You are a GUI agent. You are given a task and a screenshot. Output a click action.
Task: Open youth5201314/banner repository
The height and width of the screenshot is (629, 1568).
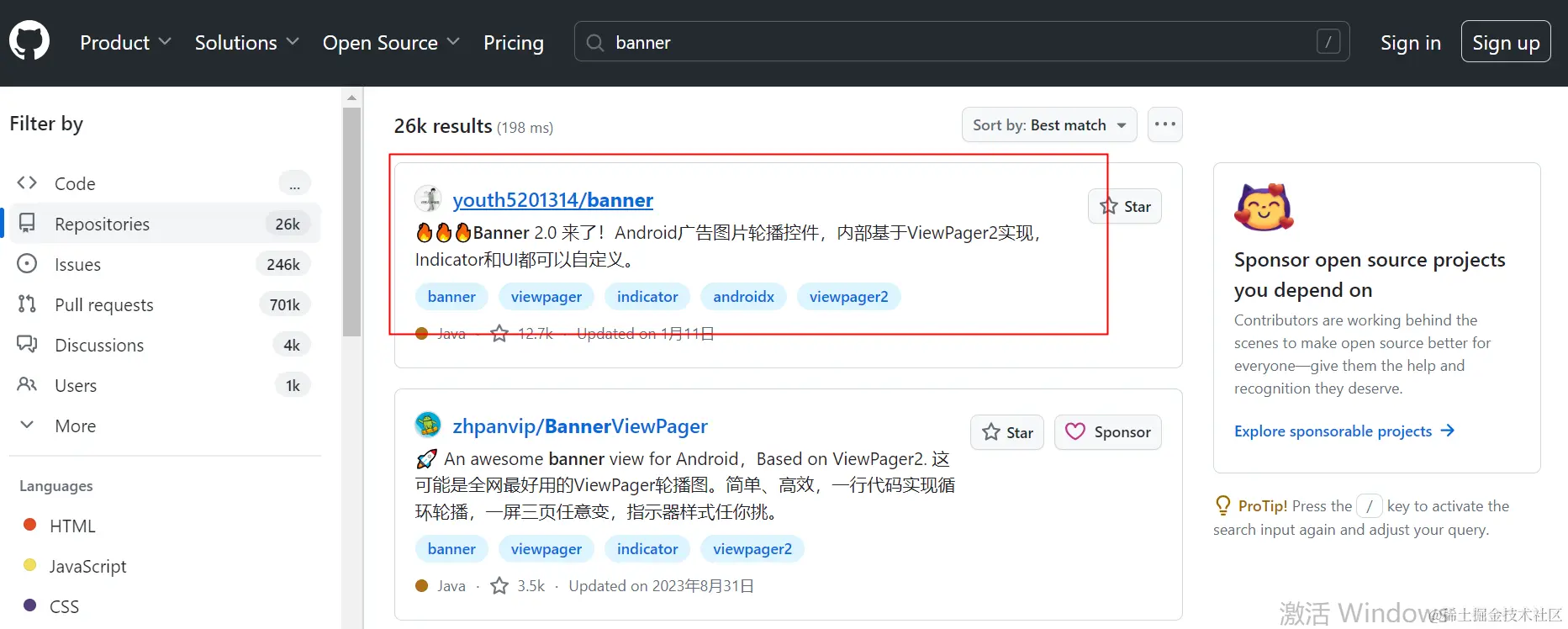pos(552,200)
